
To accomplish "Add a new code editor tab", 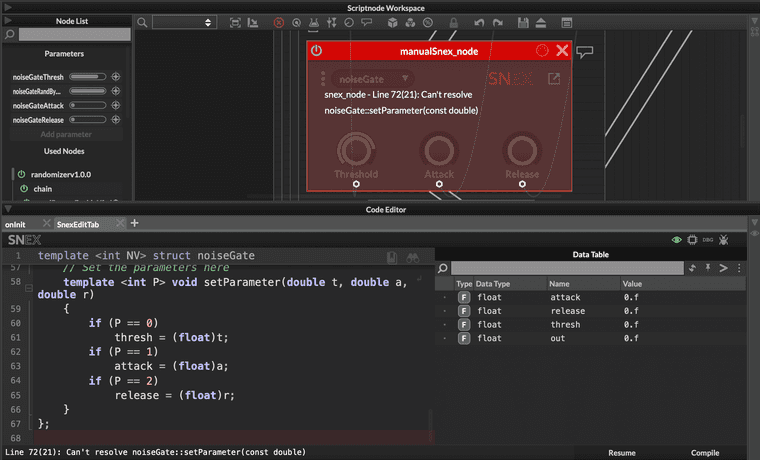I will (135, 223).
